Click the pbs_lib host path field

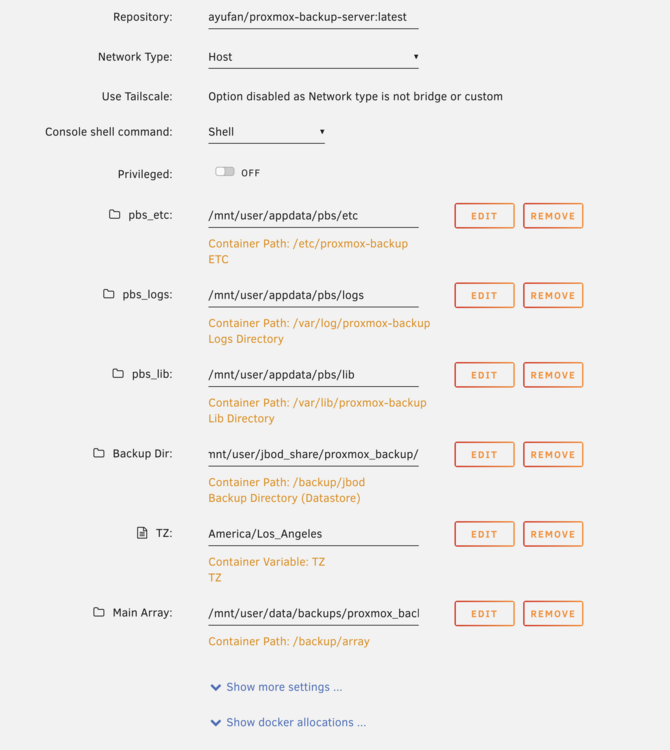coord(313,375)
